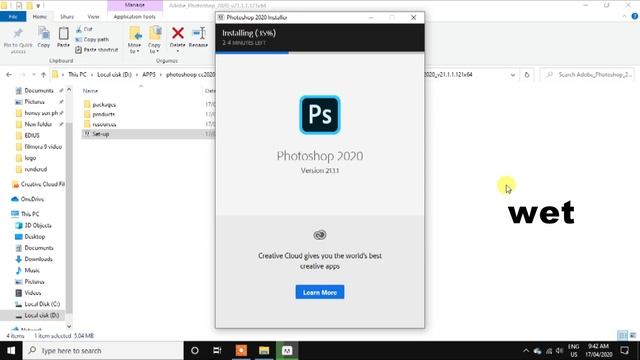Screen dimensions: 640x360
Task: Minimize the Photoshop 2020 Installer window
Action: point(371,18)
